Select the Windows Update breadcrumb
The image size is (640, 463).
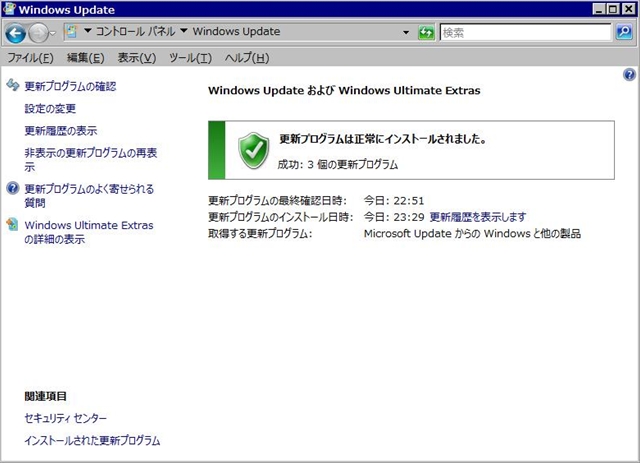coord(236,31)
